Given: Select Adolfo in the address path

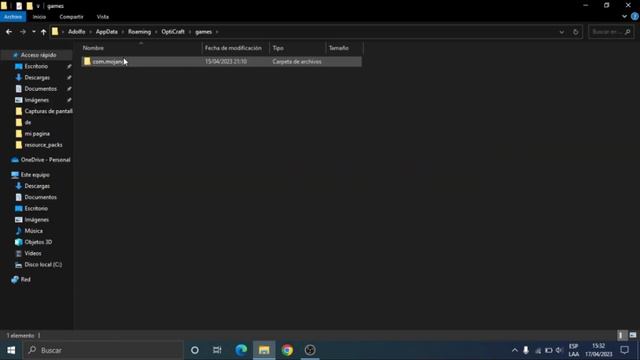Looking at the screenshot, I should tap(77, 32).
